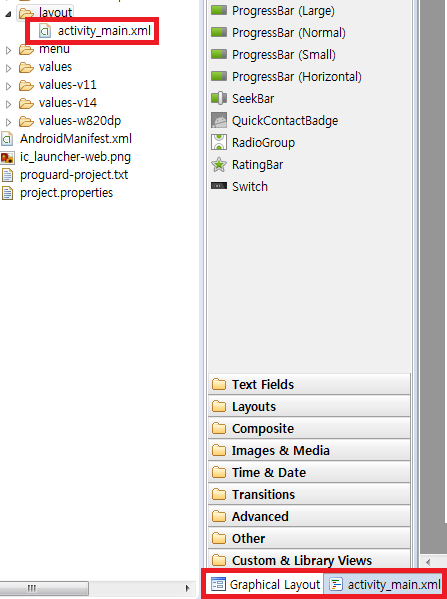Select the values-v14 folder icon
The image size is (447, 599).
point(26,103)
